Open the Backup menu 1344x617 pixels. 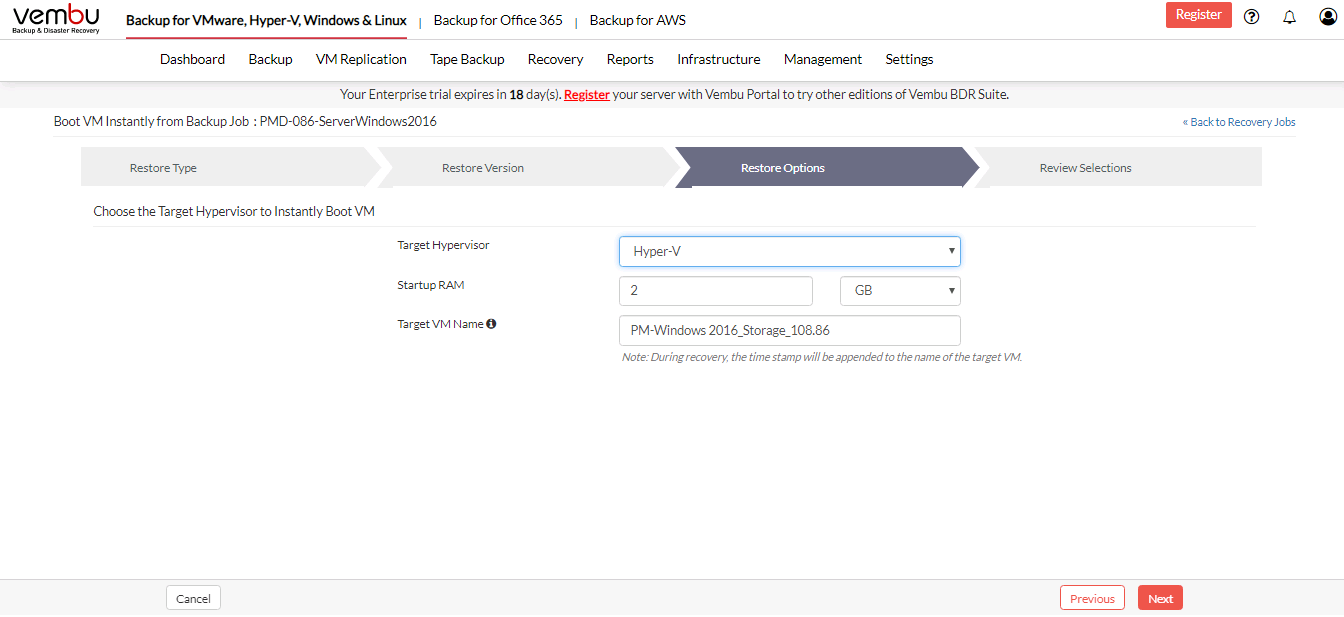point(270,59)
